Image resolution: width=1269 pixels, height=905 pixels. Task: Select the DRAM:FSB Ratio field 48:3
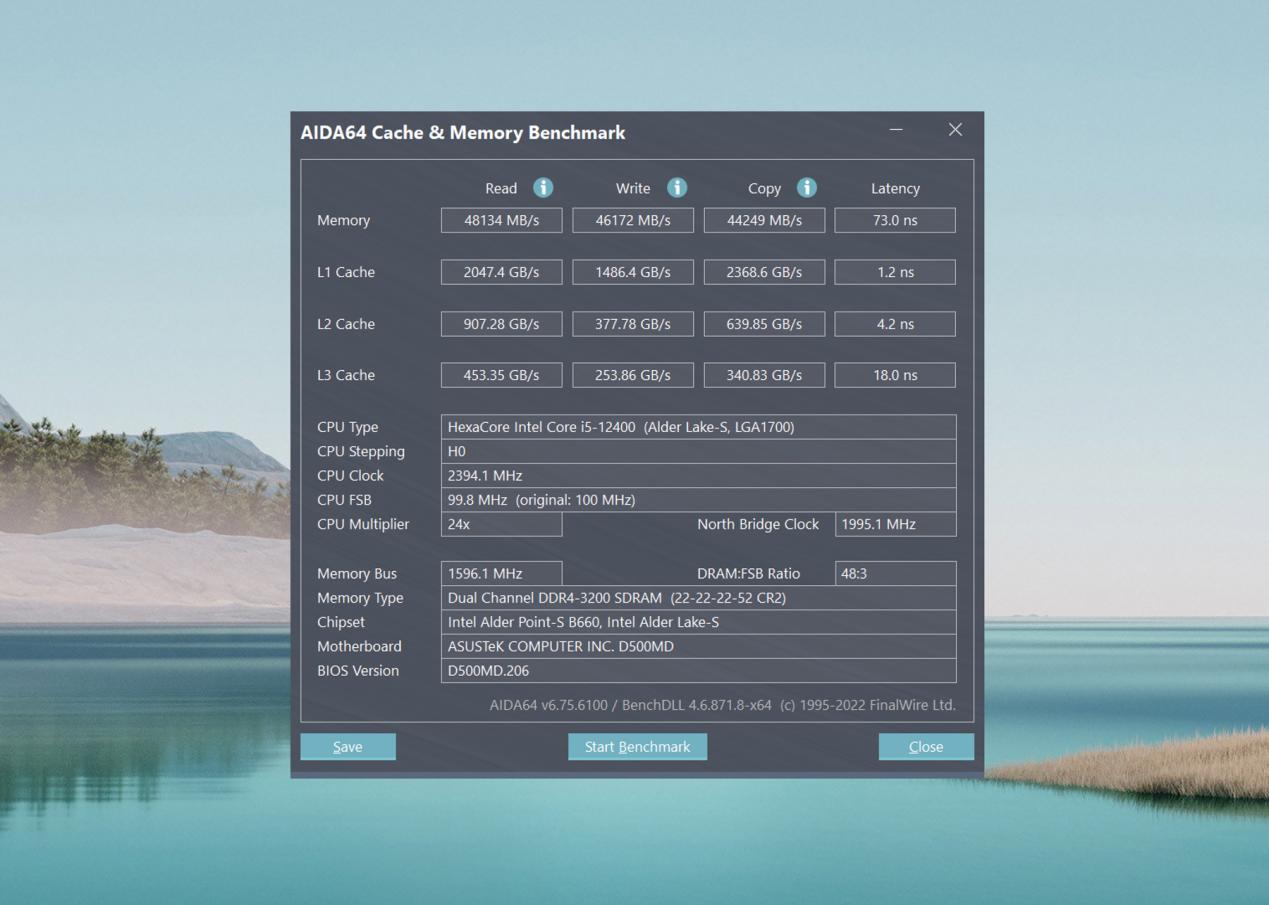point(895,574)
